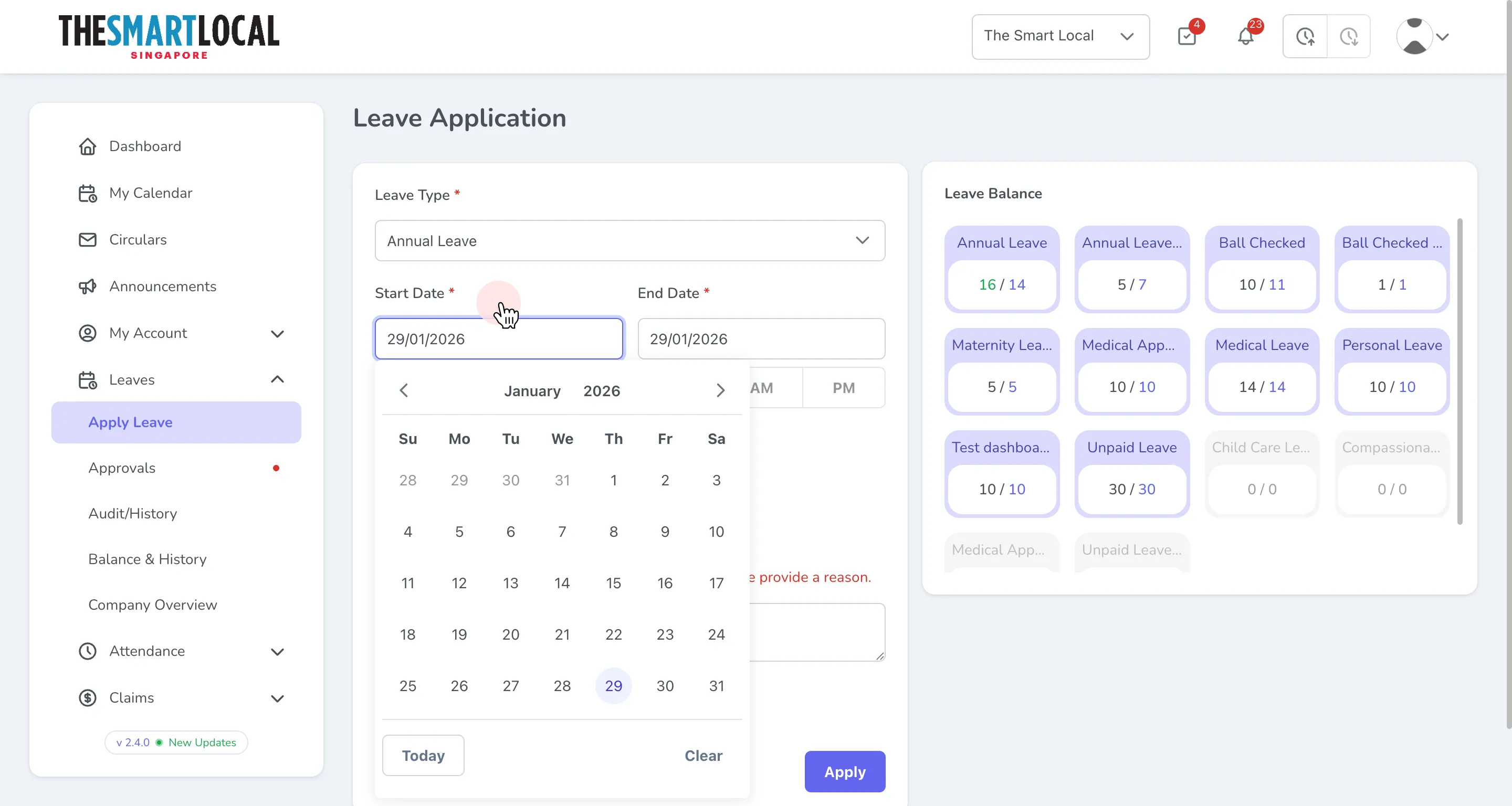Click the Today button in date picker
Viewport: 1512px width, 806px height.
[423, 756]
